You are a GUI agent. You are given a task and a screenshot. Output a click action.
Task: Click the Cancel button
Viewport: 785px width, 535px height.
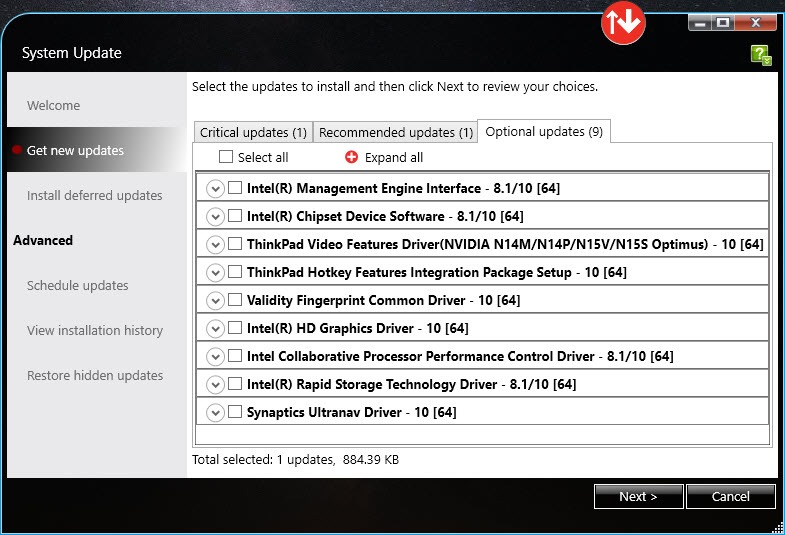730,496
